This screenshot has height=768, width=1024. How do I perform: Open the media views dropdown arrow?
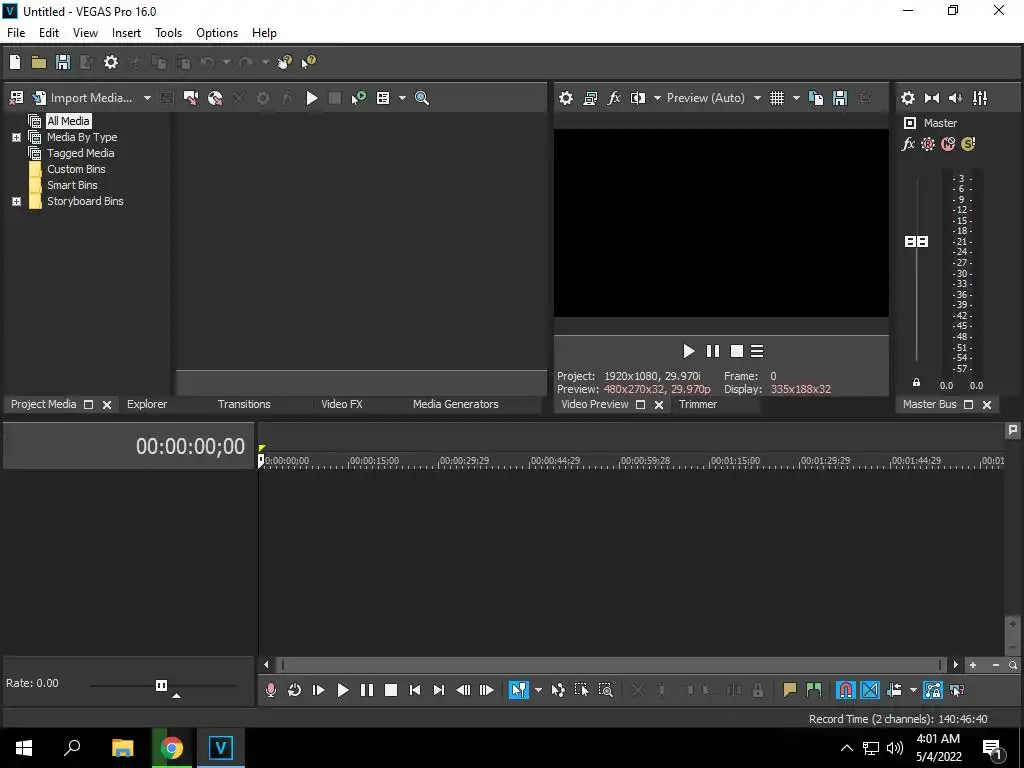point(402,98)
